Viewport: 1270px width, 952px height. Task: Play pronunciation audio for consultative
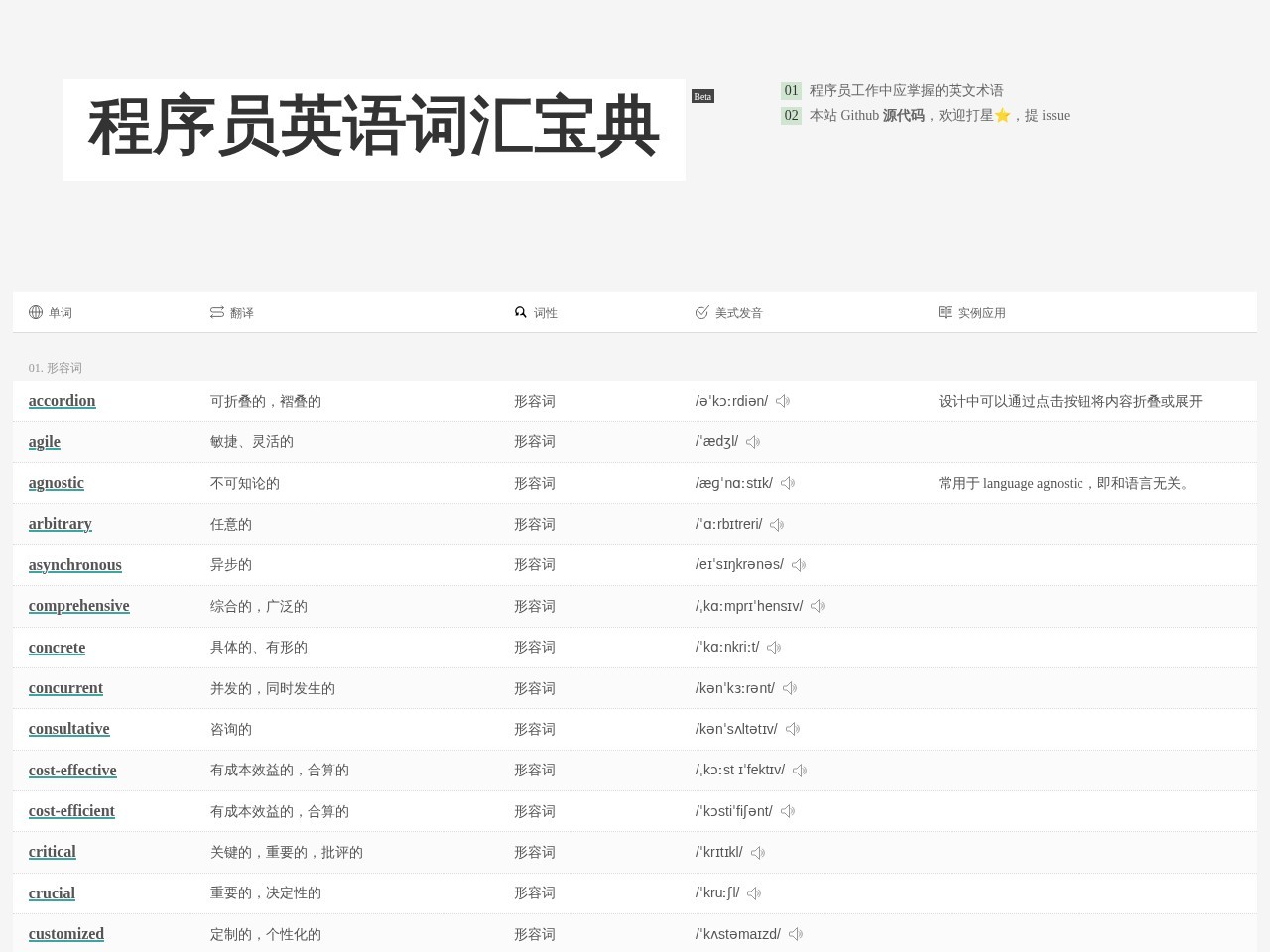[793, 729]
